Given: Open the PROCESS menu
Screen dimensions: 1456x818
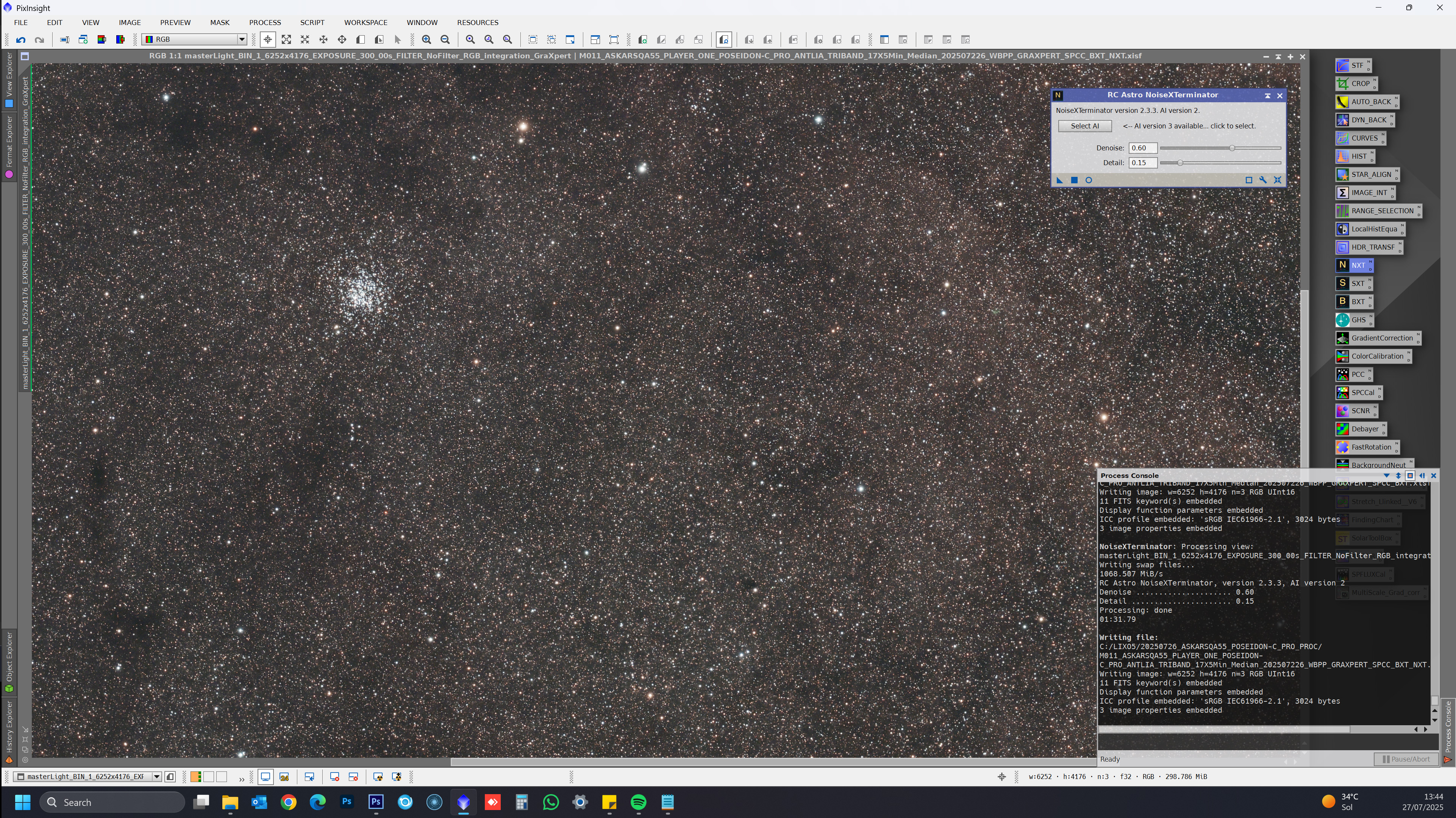Looking at the screenshot, I should pos(264,23).
